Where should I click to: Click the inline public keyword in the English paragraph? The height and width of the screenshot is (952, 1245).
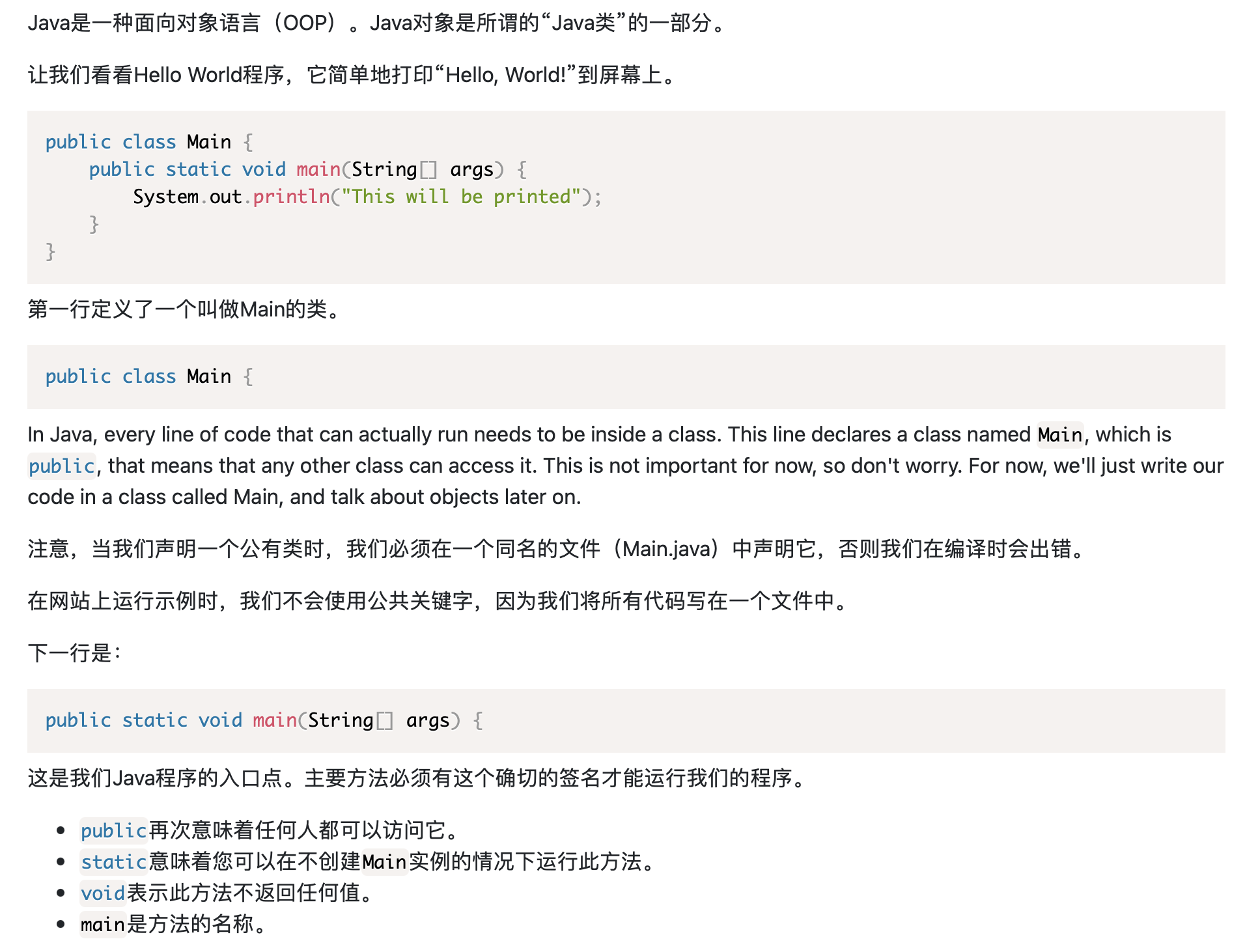click(x=62, y=466)
